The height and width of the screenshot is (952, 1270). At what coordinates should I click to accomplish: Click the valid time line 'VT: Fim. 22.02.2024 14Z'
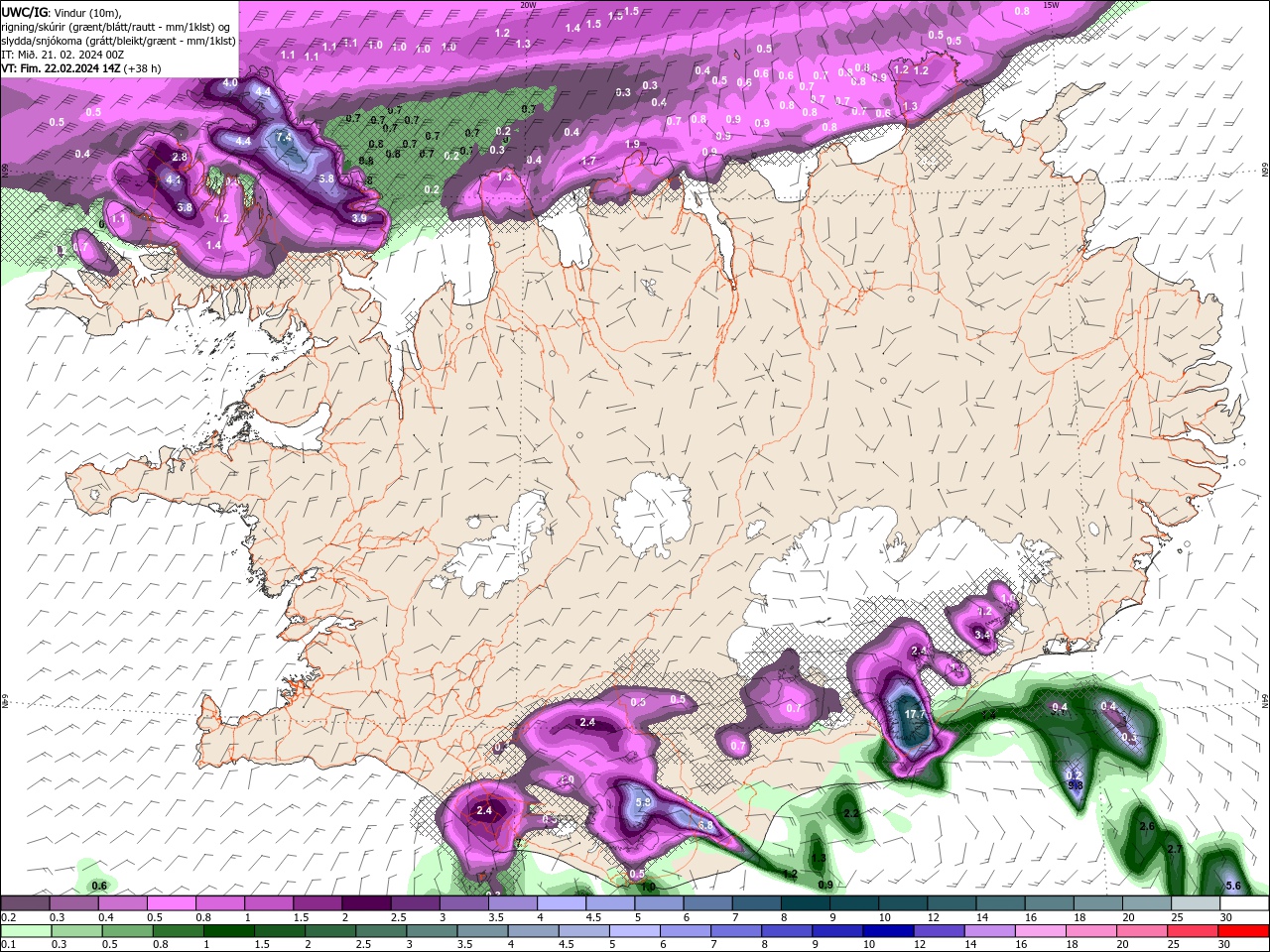pyautogui.click(x=63, y=68)
